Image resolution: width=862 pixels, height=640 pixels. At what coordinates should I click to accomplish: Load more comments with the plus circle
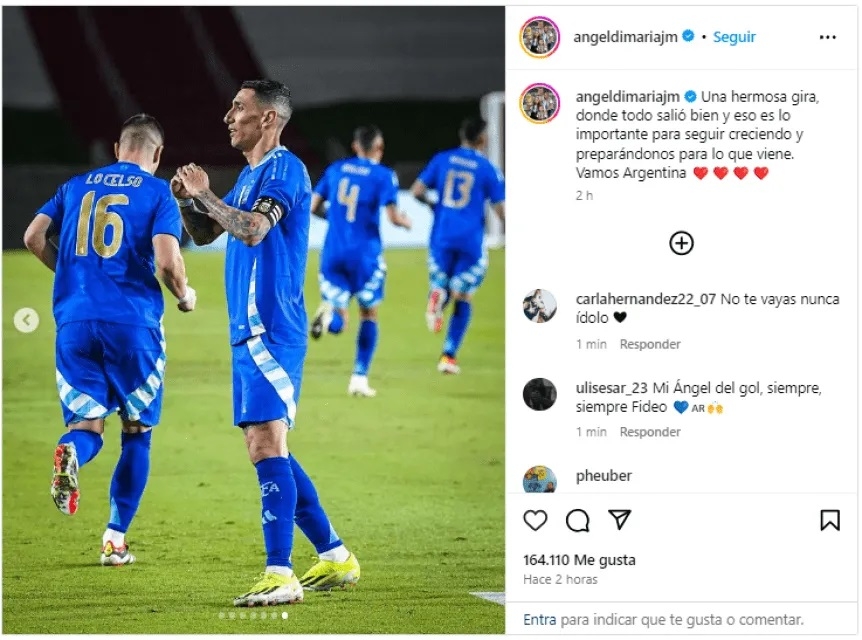point(681,243)
